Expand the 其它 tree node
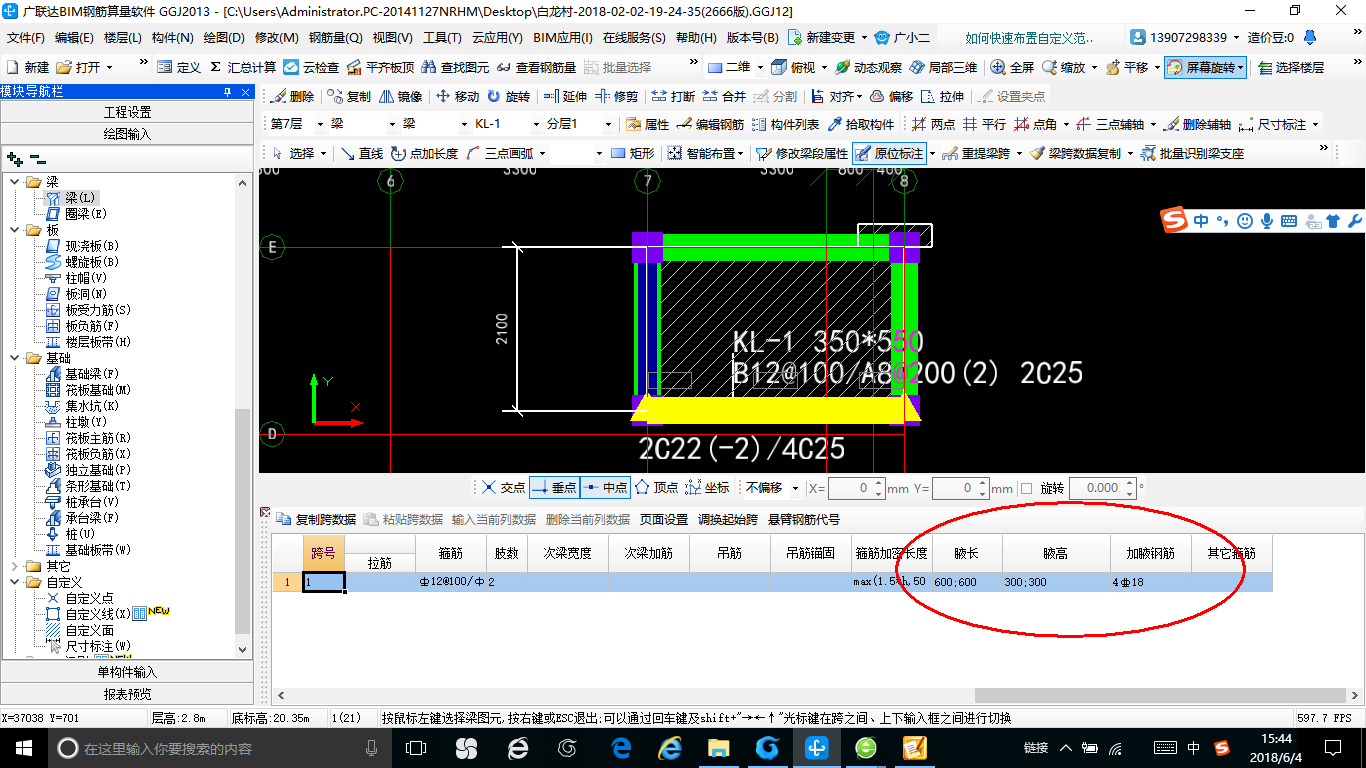The width and height of the screenshot is (1366, 768). [15, 566]
